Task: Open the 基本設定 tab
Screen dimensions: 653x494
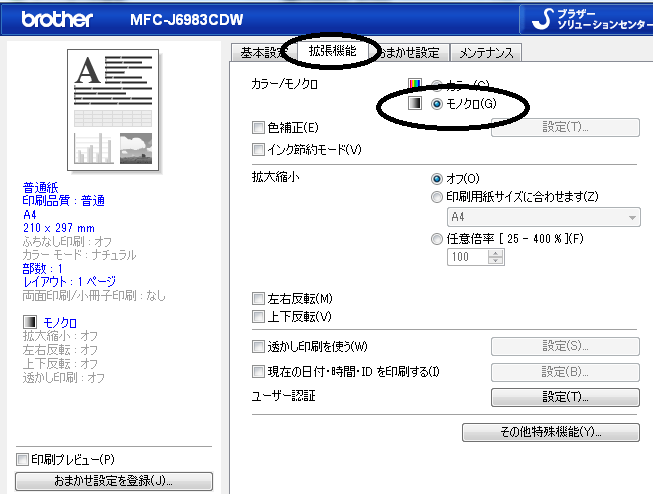Action: point(263,53)
